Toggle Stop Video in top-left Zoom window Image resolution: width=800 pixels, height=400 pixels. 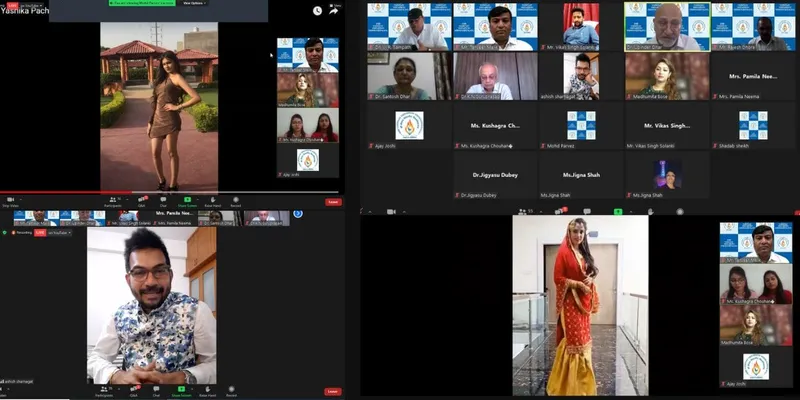tap(10, 202)
